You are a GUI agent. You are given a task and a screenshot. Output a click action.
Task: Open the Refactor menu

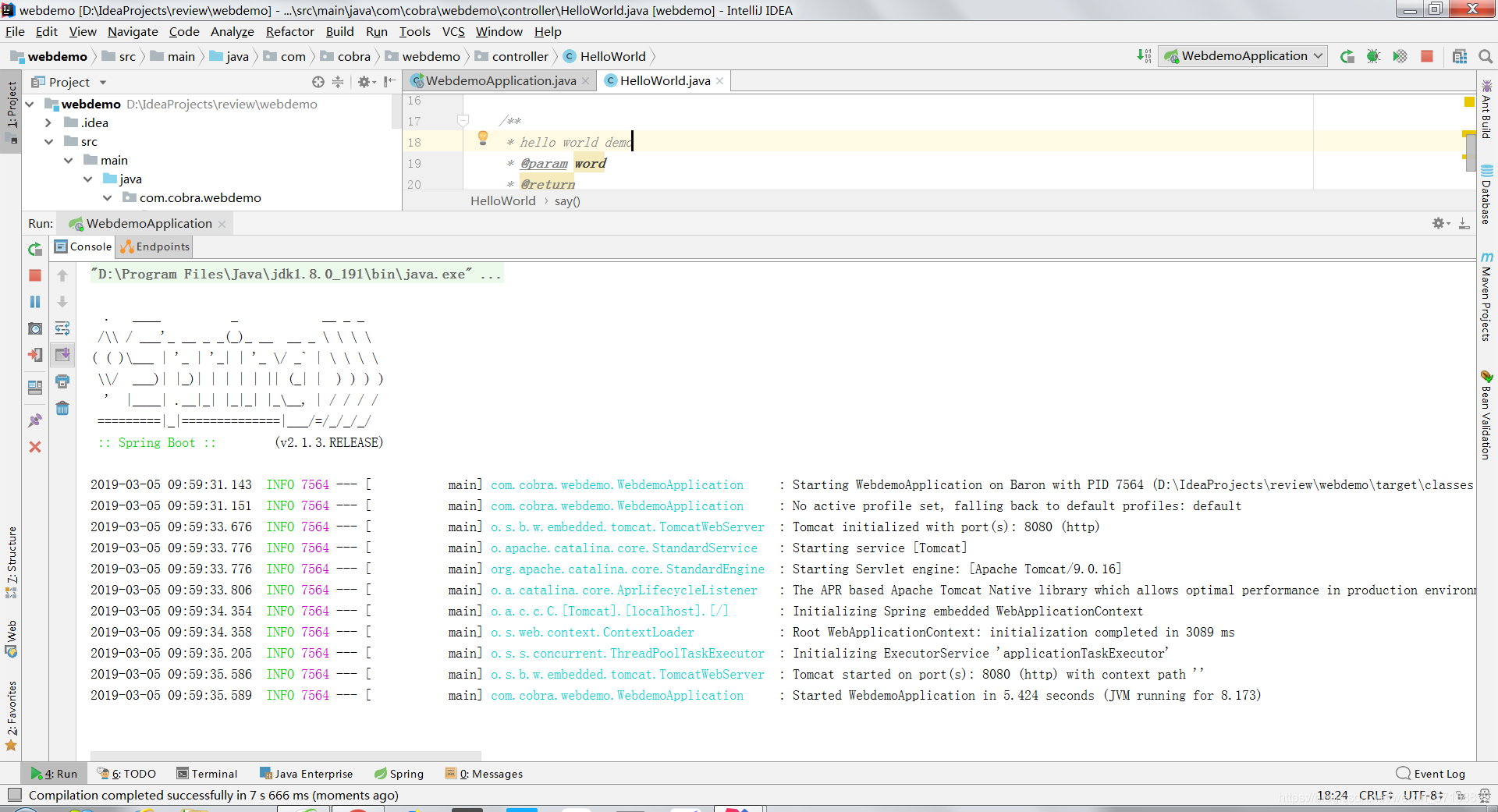coord(289,32)
